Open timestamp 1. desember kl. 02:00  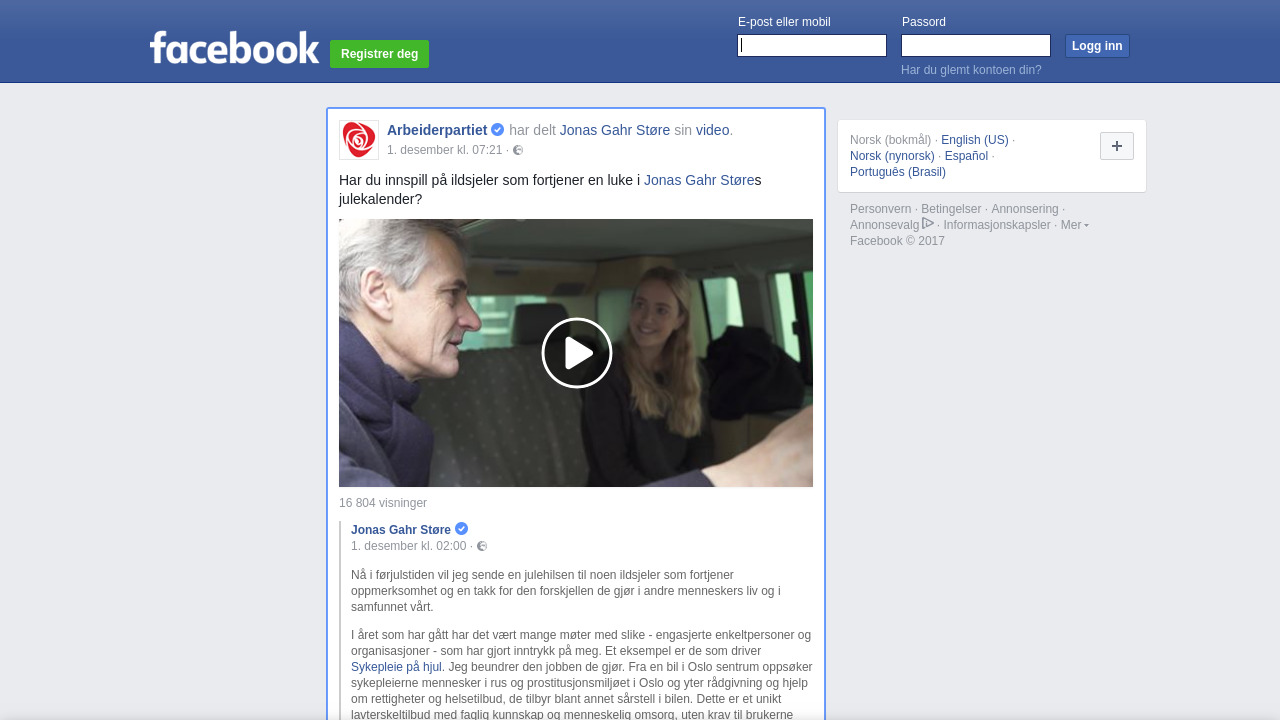pos(409,546)
